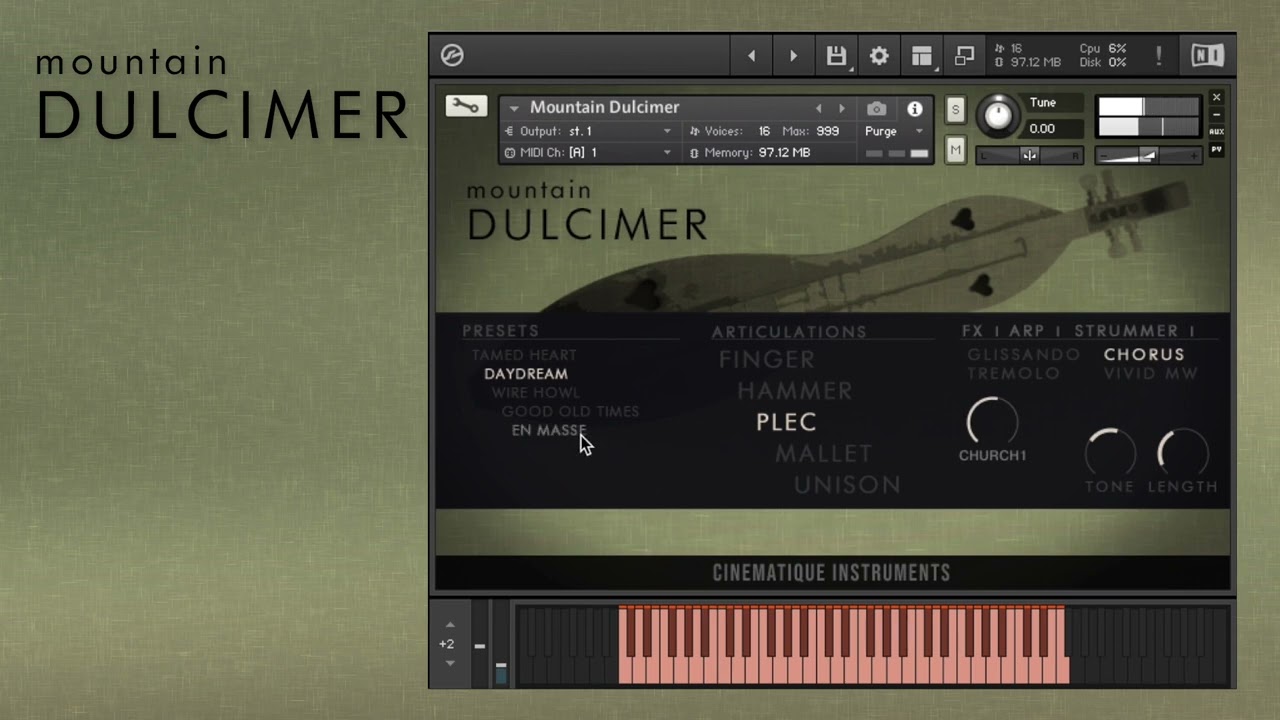Image resolution: width=1280 pixels, height=720 pixels.
Task: Open the instrument info icon
Action: (914, 108)
